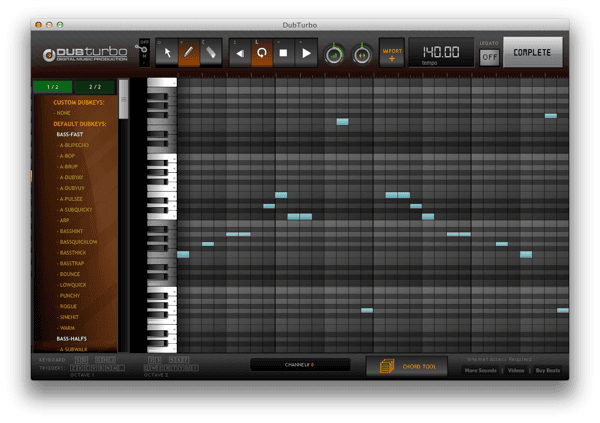Switch to the 2/2 page tab
Image resolution: width=600 pixels, height=423 pixels.
click(x=95, y=87)
